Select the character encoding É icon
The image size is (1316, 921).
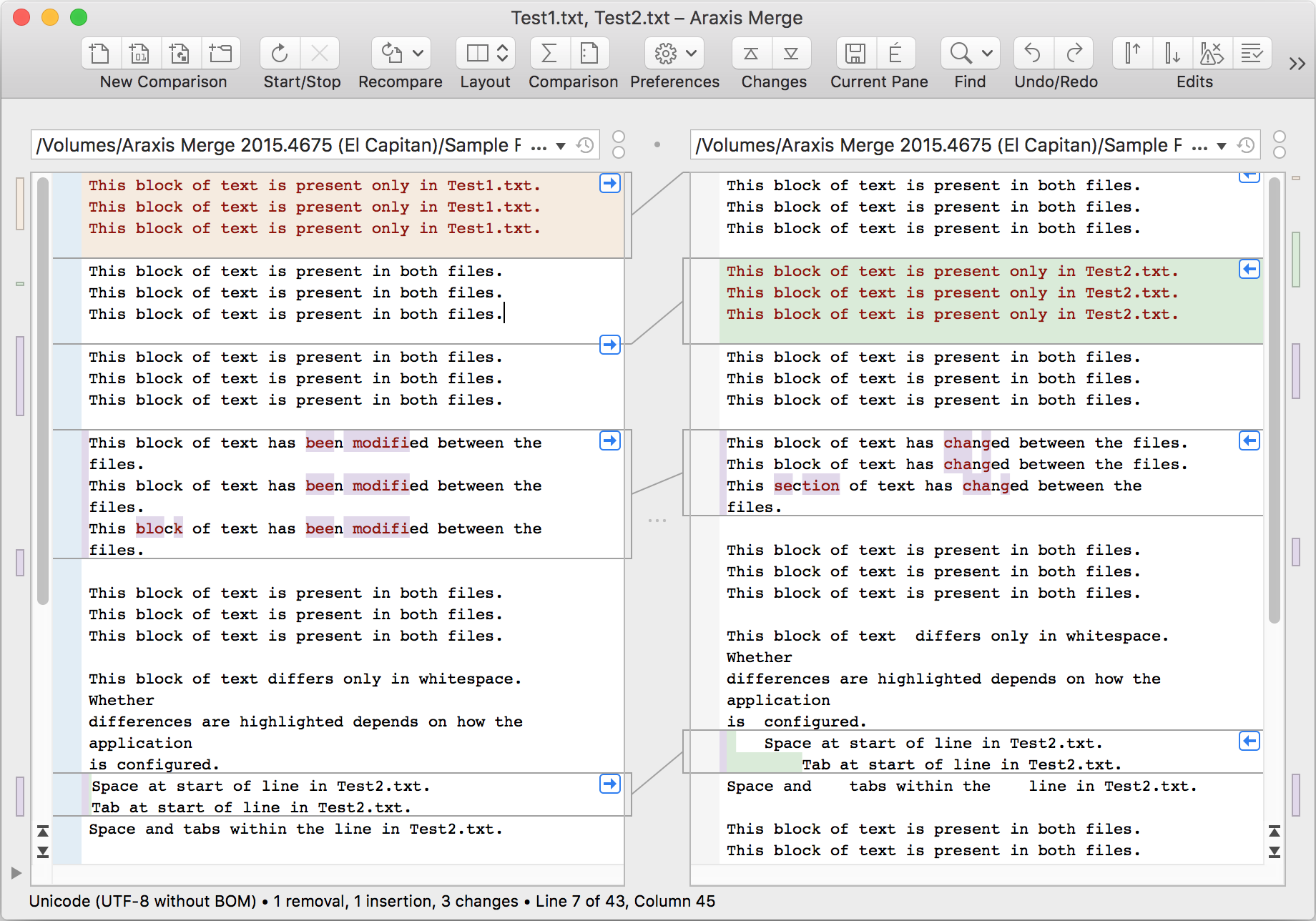(897, 53)
